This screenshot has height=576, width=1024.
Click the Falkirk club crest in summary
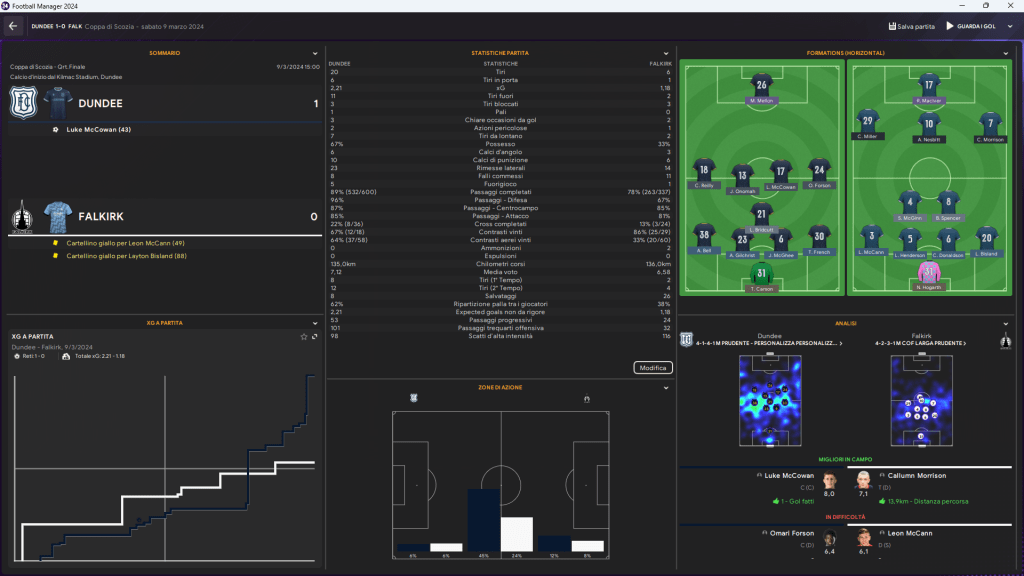[24, 216]
